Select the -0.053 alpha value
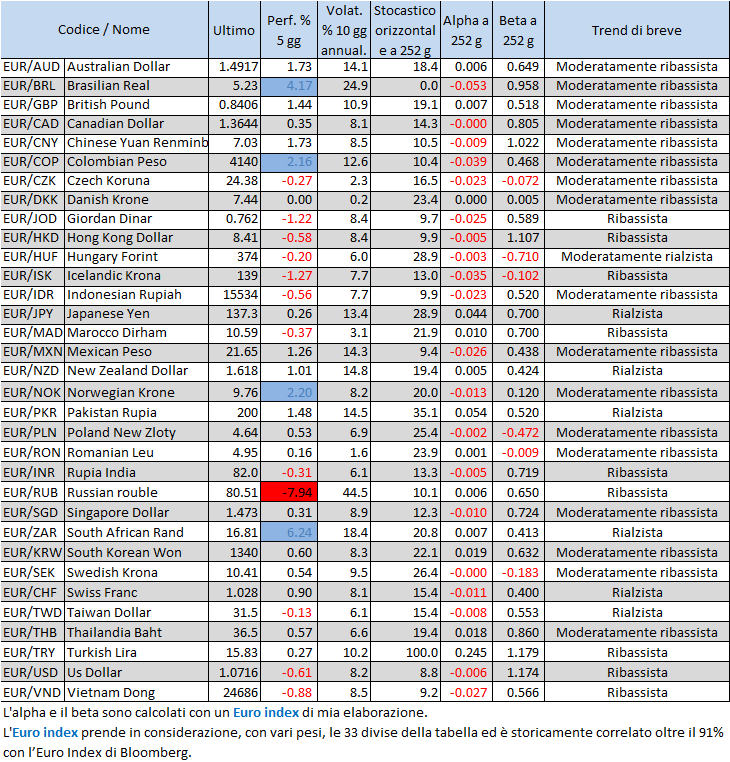This screenshot has width=730, height=762. point(466,86)
